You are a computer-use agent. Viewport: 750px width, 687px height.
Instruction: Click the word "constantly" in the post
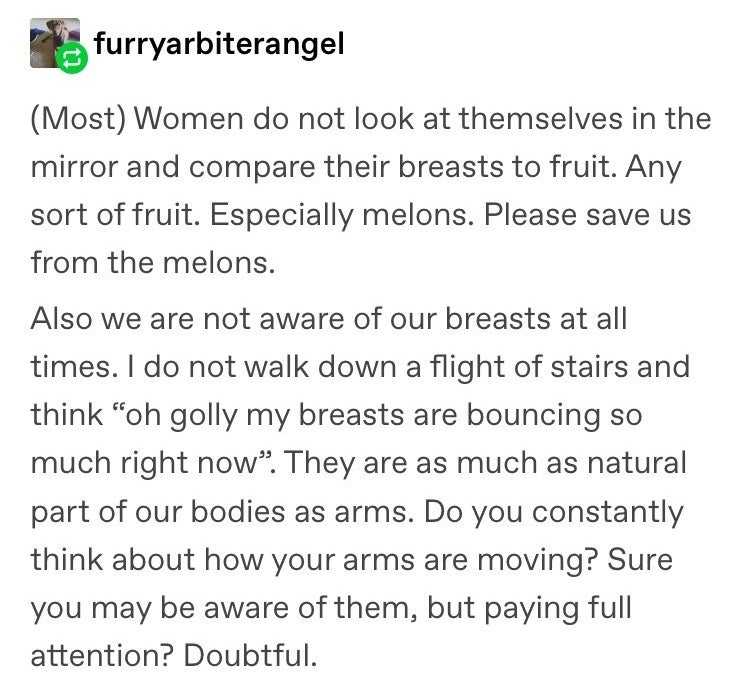(x=607, y=512)
